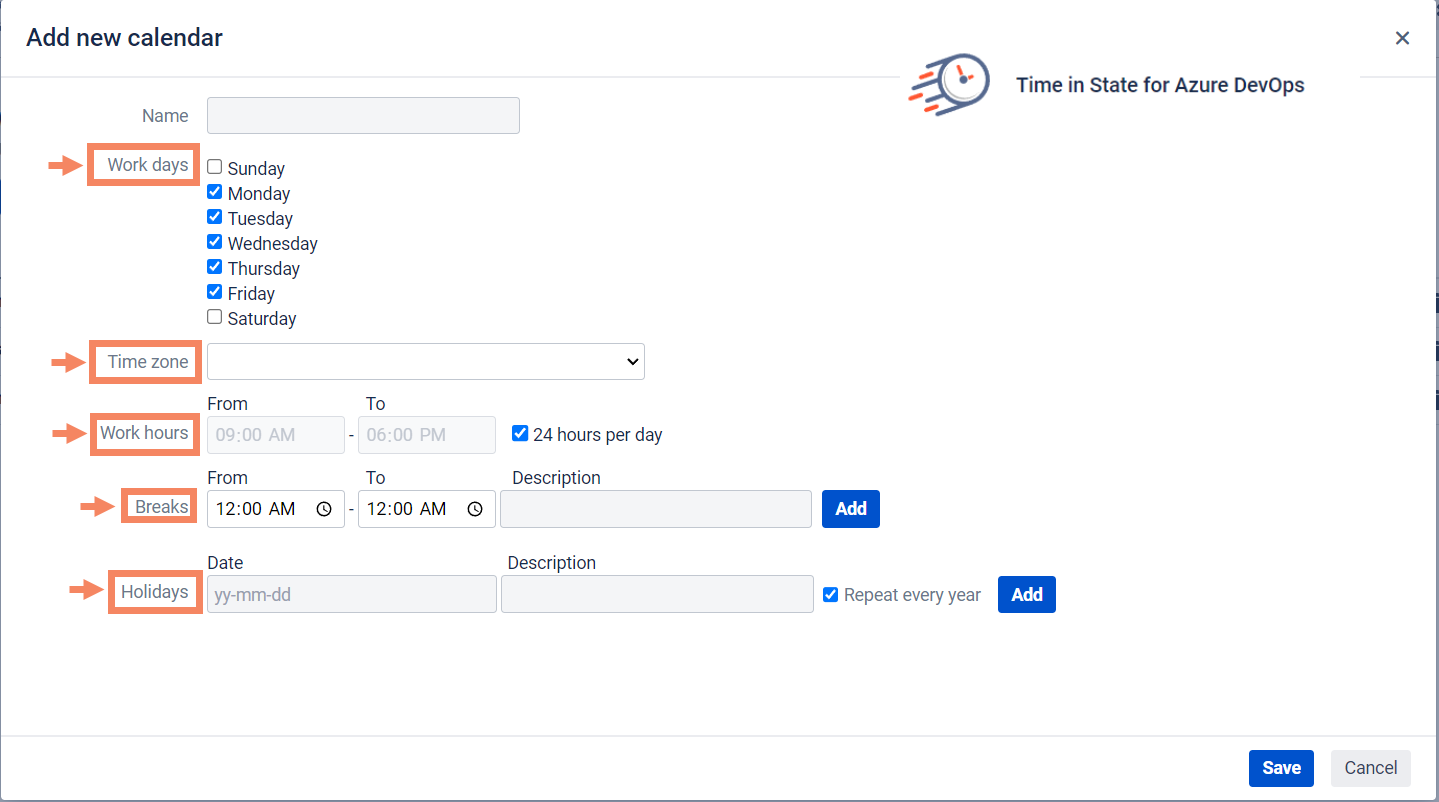Click the arrow pointing at Breaks label
The image size is (1439, 802).
[x=96, y=507]
